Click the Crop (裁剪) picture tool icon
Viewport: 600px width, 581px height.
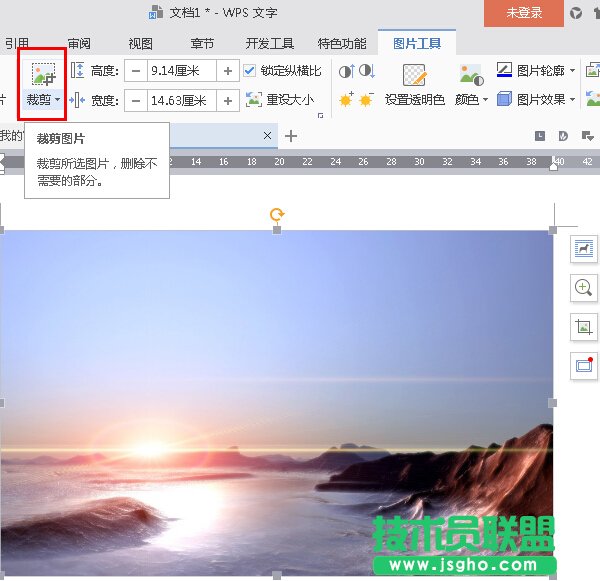pyautogui.click(x=43, y=75)
